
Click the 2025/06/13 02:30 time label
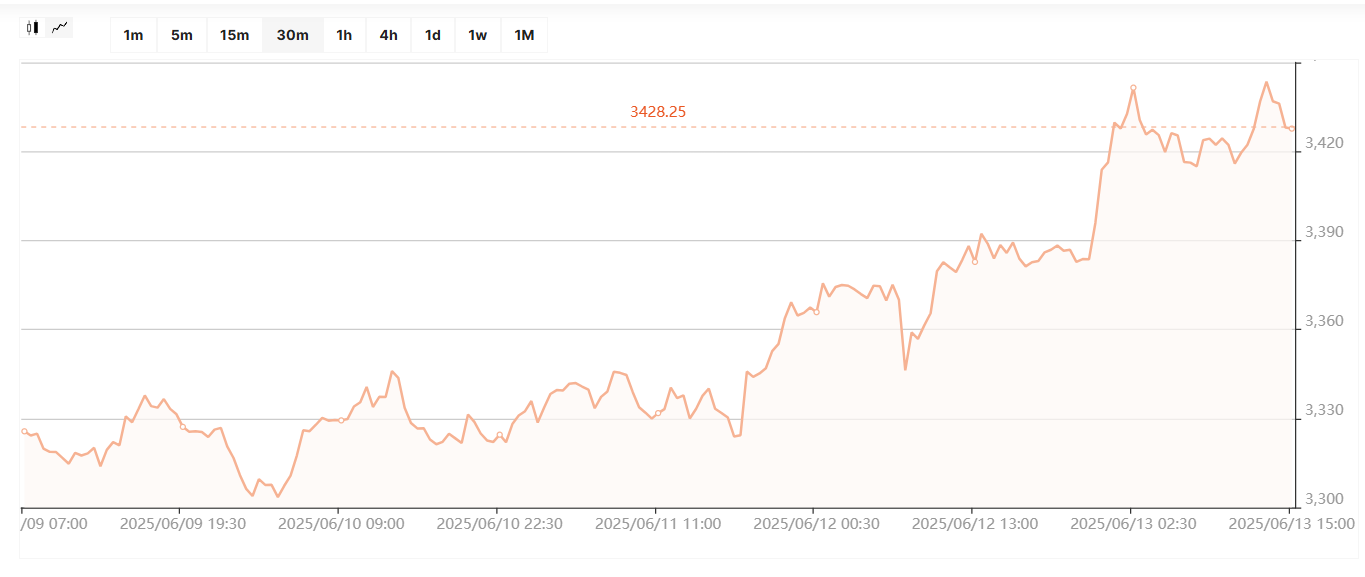click(1132, 523)
